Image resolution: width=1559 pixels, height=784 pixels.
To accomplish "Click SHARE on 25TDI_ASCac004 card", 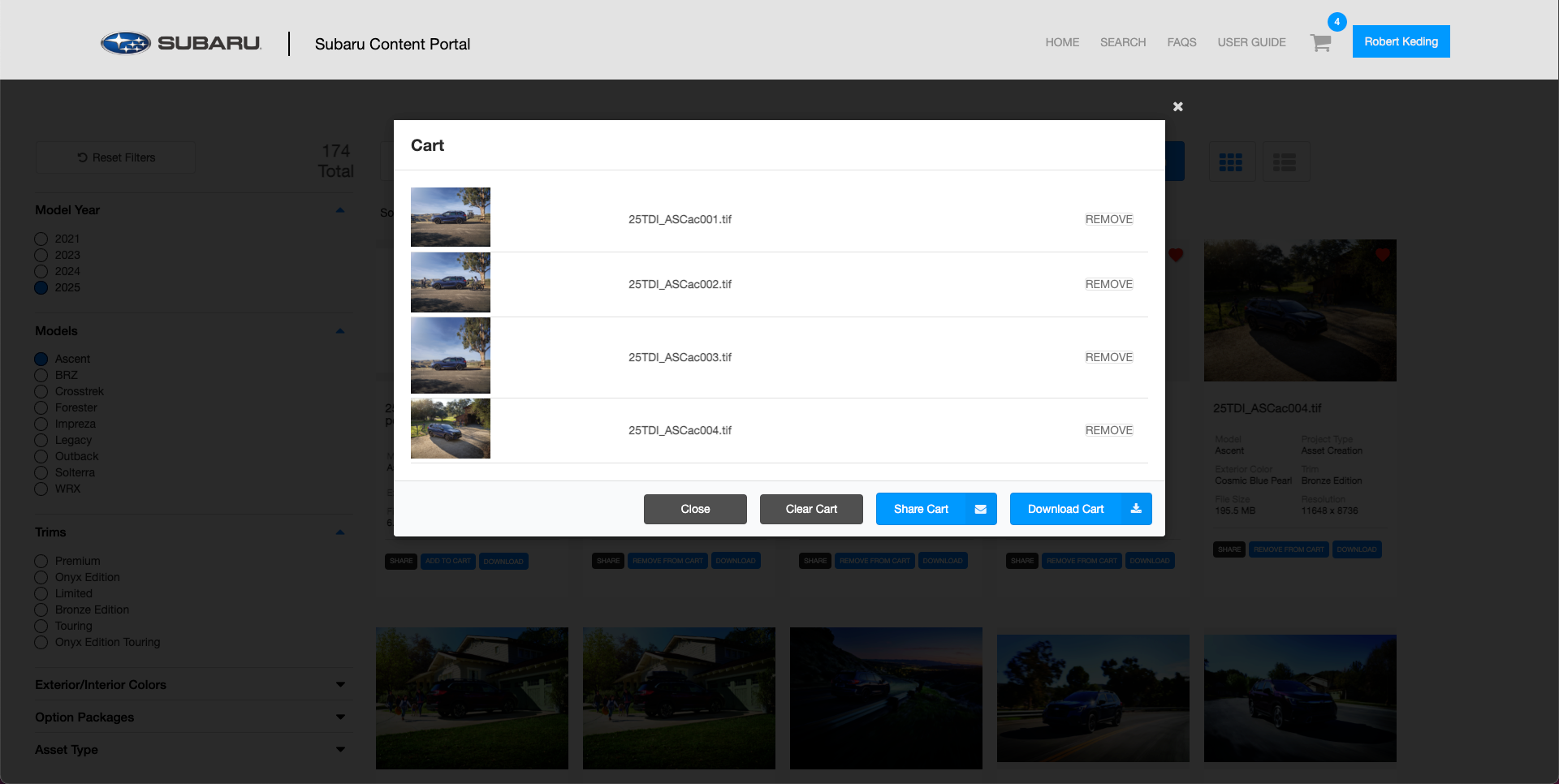I will tap(1229, 549).
